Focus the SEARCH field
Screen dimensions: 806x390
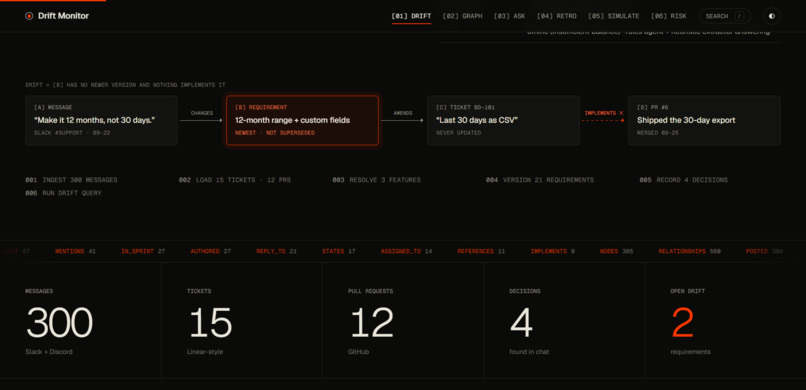point(725,16)
